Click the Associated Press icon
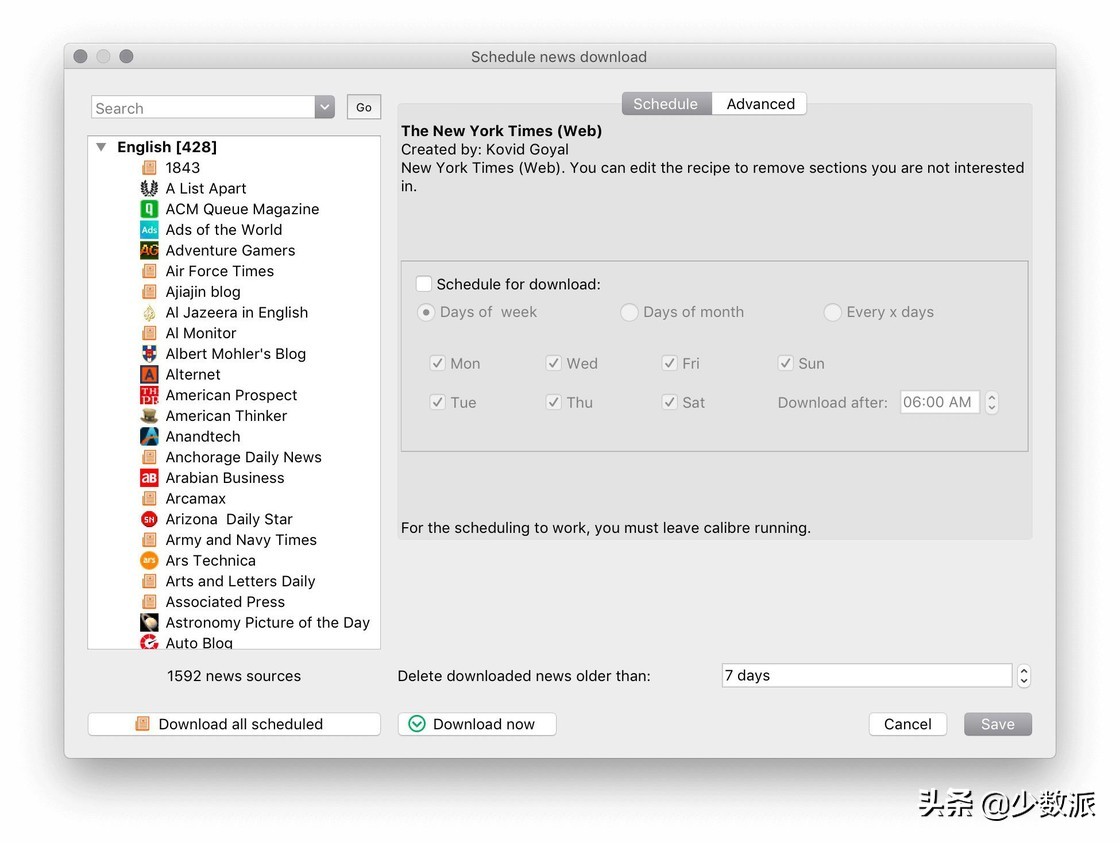1120x843 pixels. (149, 603)
